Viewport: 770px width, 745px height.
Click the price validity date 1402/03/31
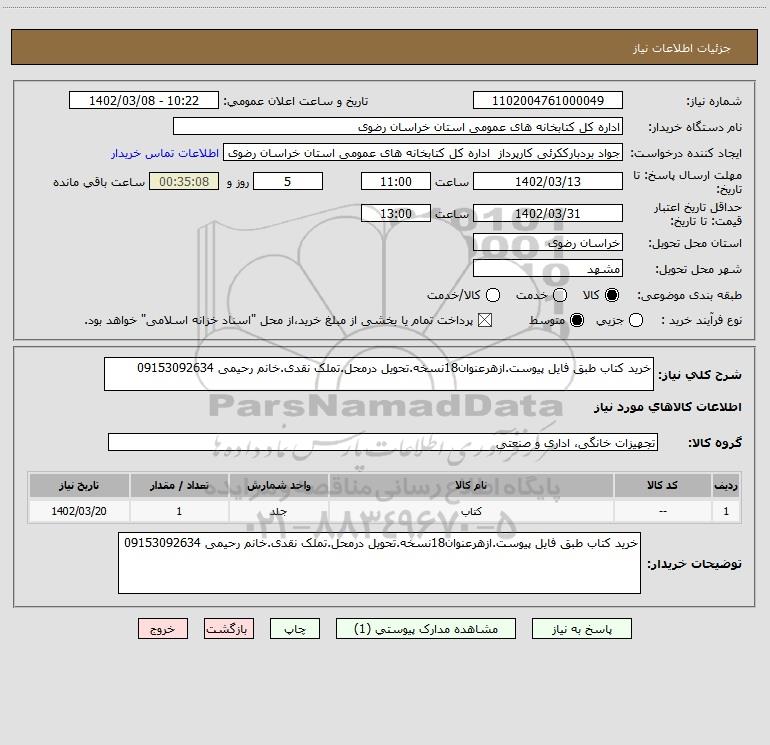tap(548, 213)
